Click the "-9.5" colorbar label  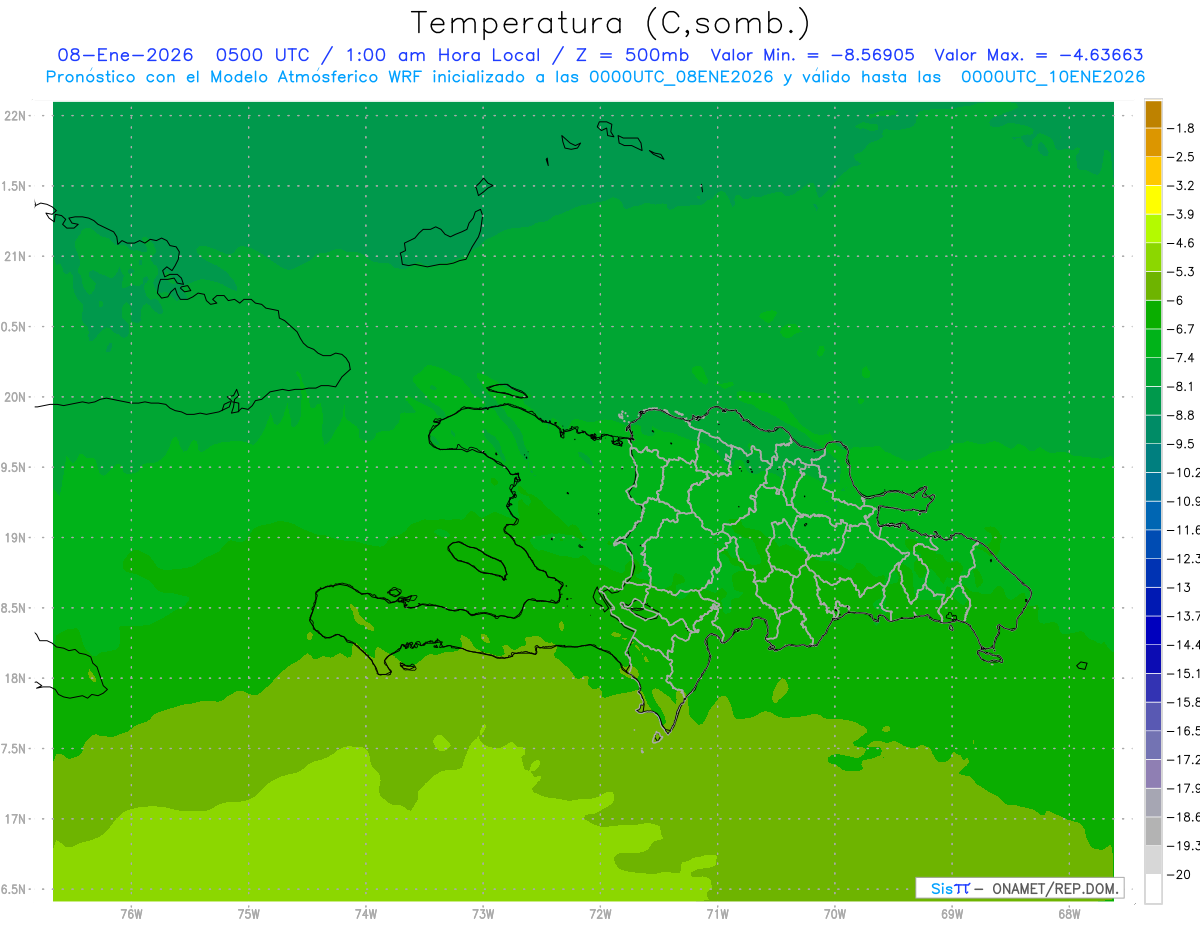1181,443
